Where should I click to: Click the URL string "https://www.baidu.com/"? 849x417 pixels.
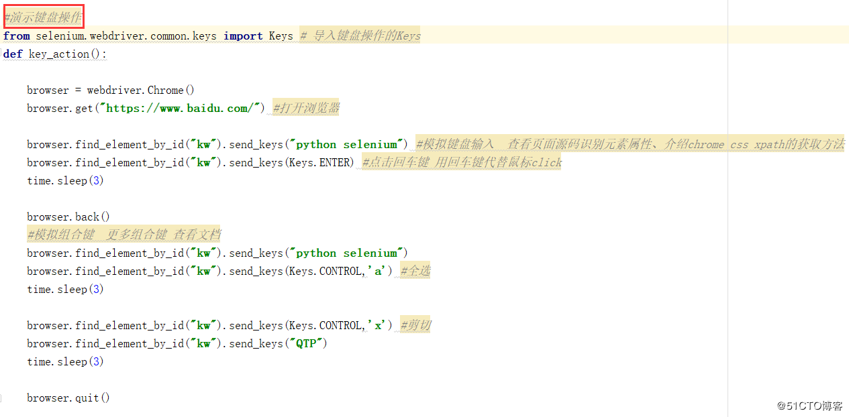click(x=180, y=108)
